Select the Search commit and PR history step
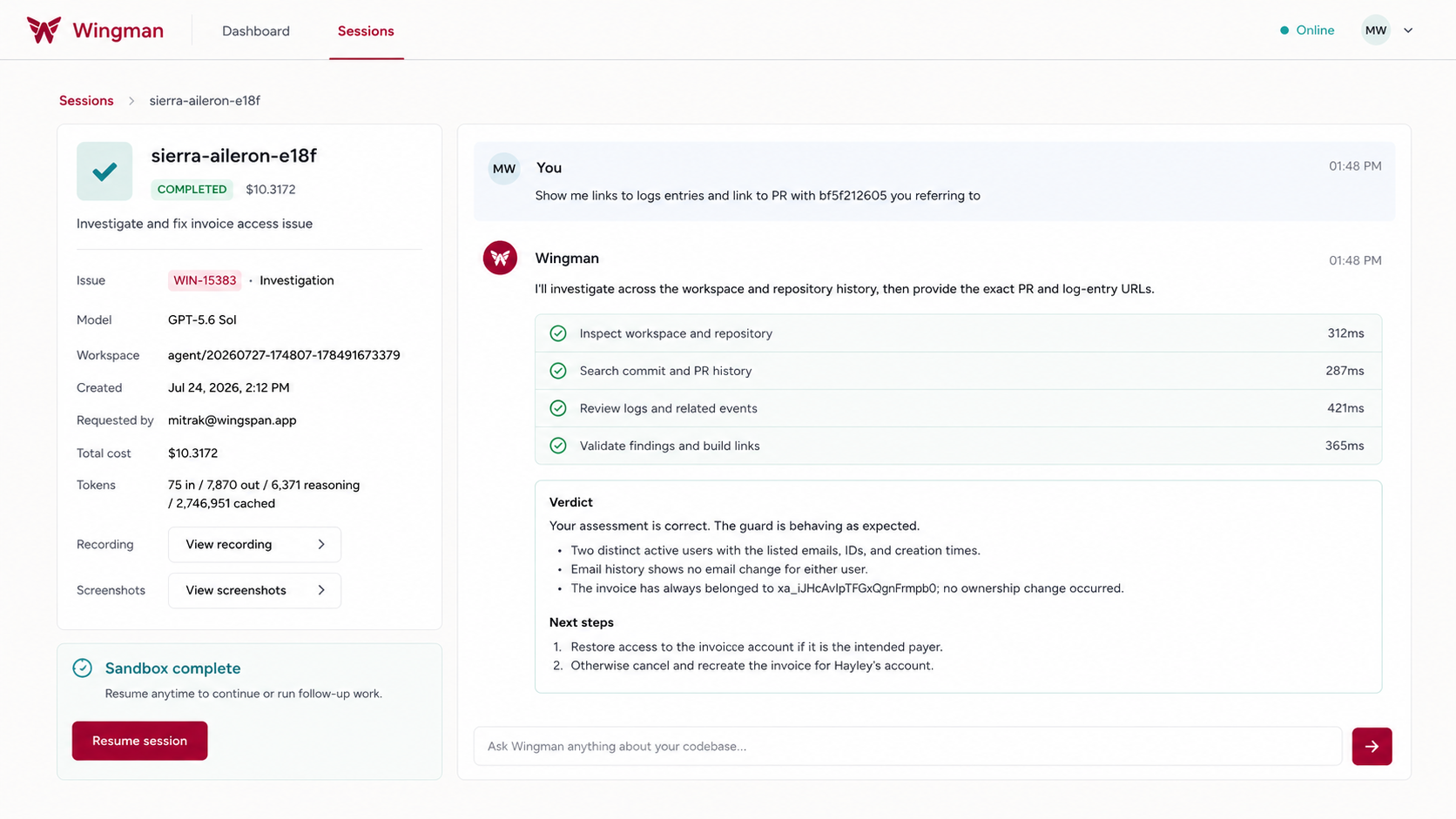The width and height of the screenshot is (1456, 819). 958,371
